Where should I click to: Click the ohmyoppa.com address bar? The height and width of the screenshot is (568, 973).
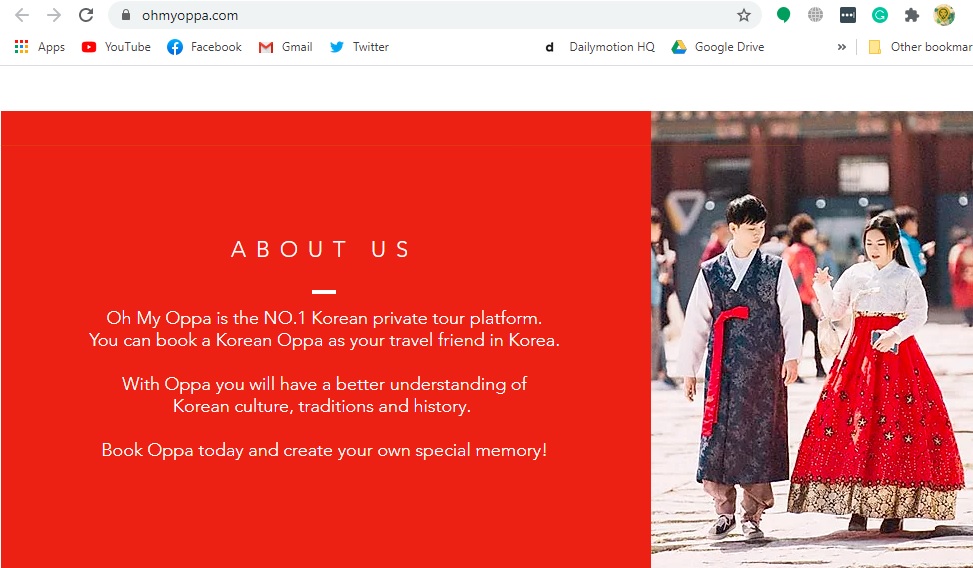434,15
